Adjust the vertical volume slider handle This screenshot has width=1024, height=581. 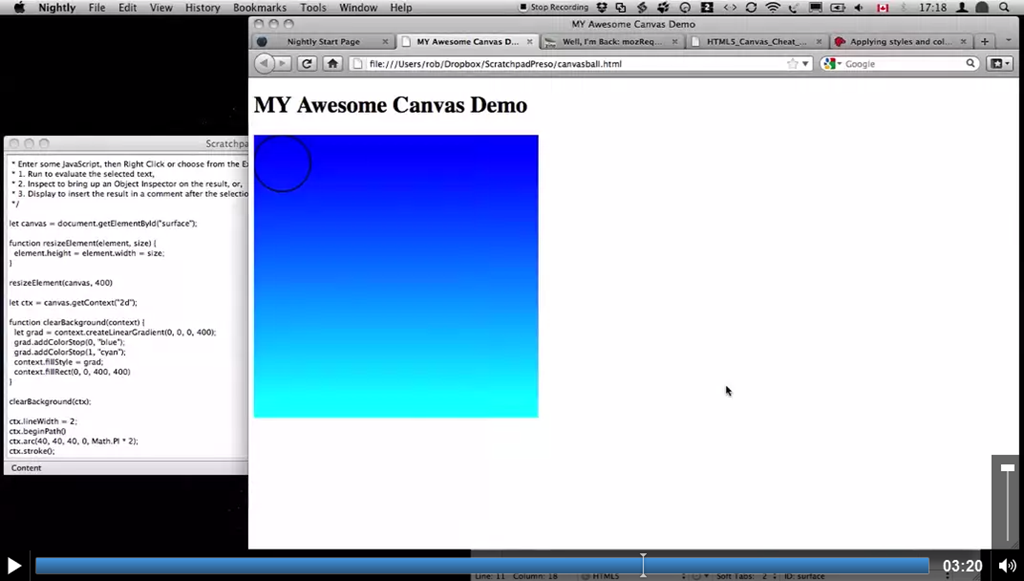point(1007,468)
